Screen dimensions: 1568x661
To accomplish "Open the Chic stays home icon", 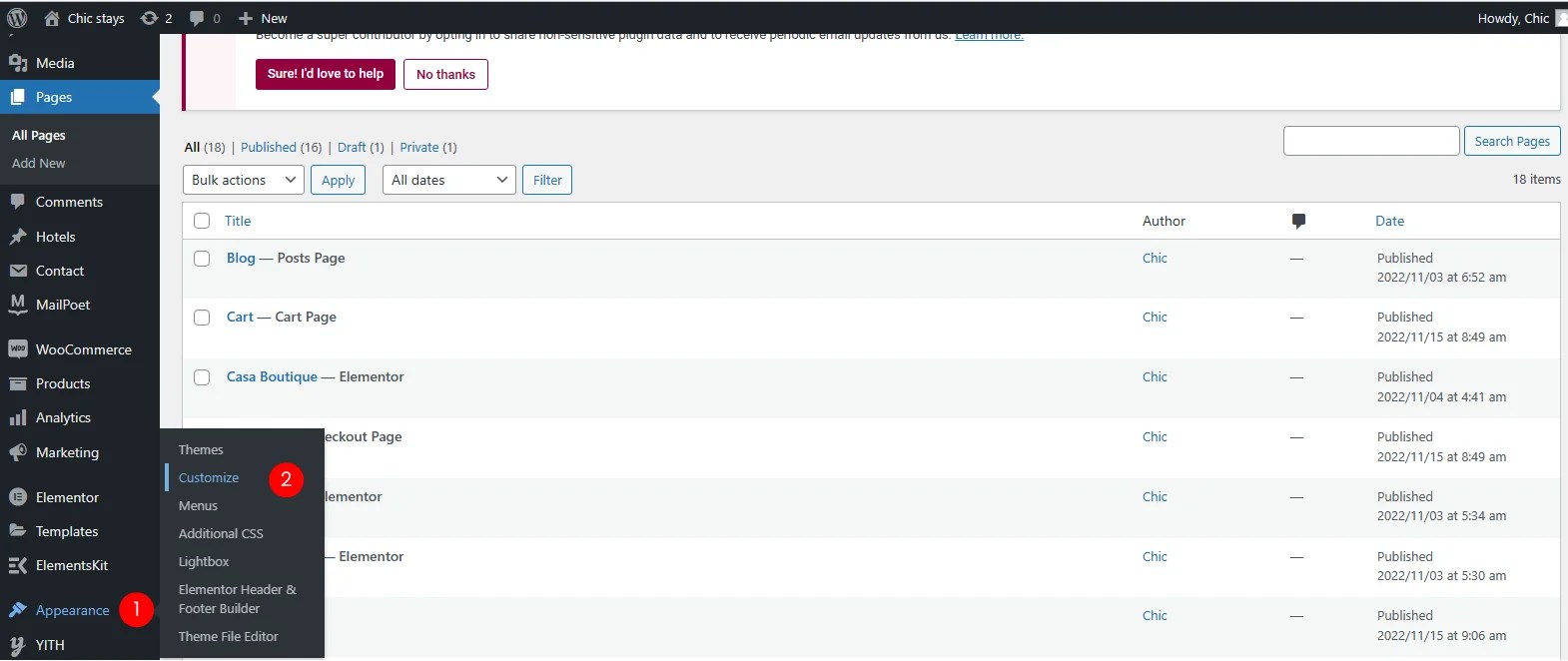I will tap(52, 18).
